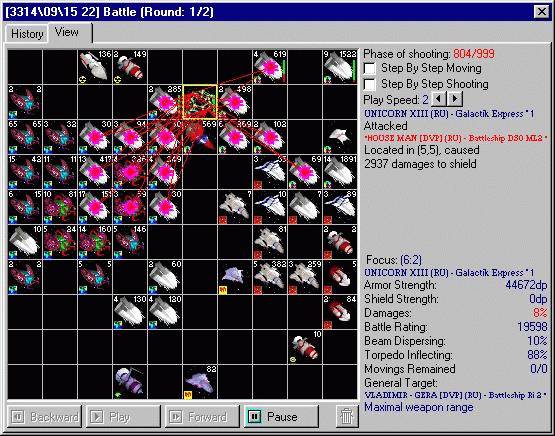
Task: Select the green alien ship labeled 5 24
Action: (60, 242)
